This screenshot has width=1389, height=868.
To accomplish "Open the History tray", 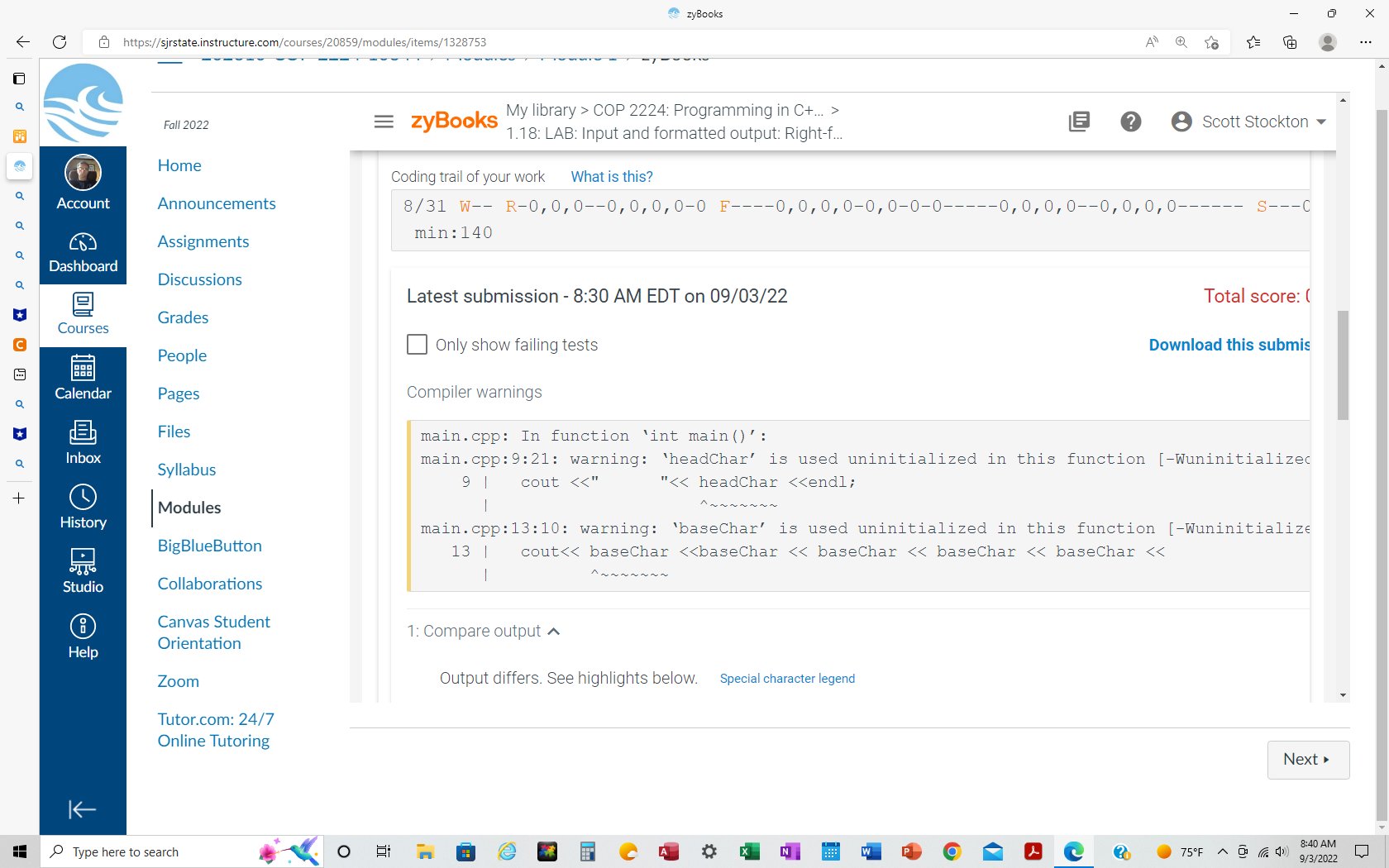I will coord(83,508).
